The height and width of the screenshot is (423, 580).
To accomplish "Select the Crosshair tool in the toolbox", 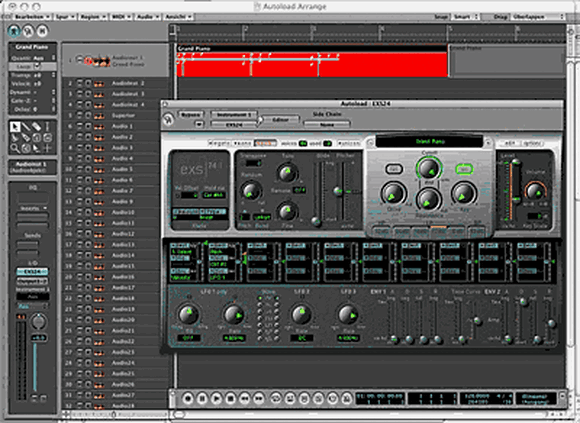I will 47,149.
